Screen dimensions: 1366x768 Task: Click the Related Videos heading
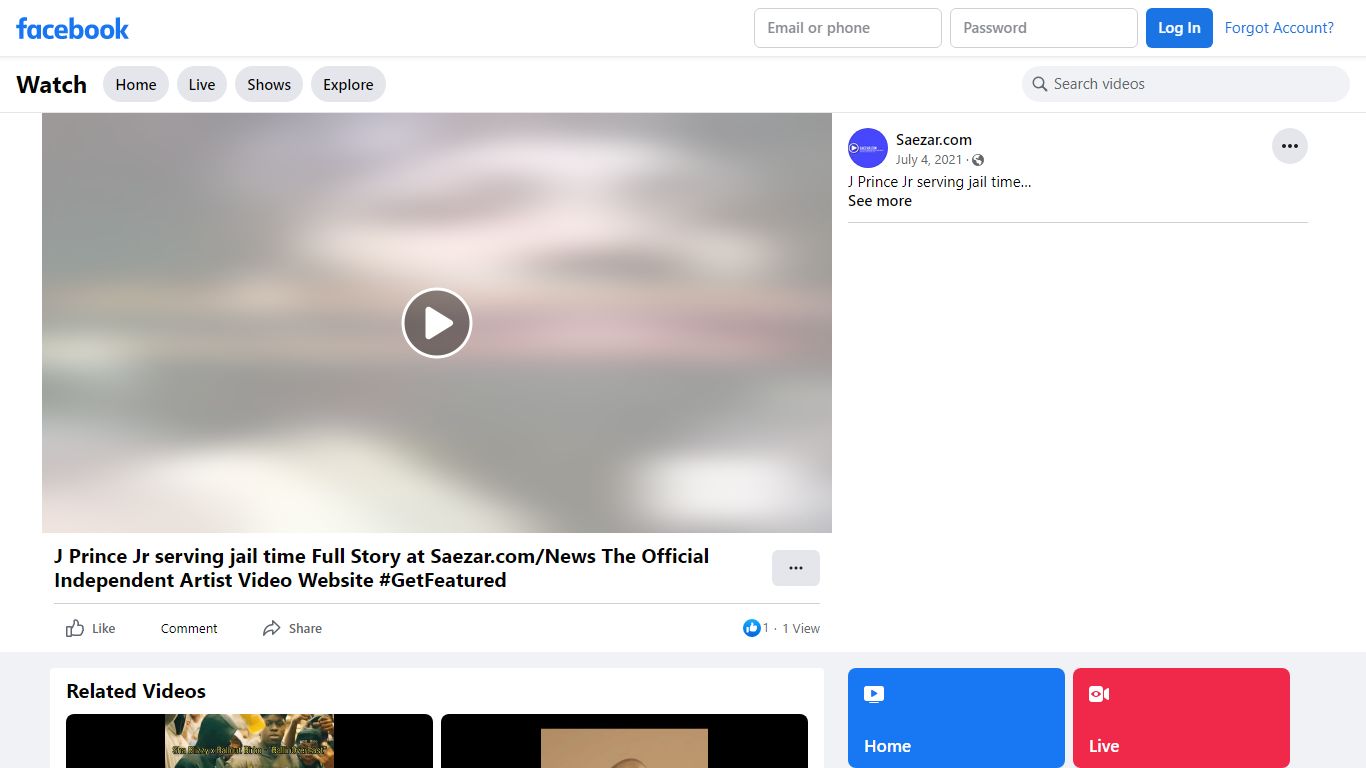[x=136, y=691]
